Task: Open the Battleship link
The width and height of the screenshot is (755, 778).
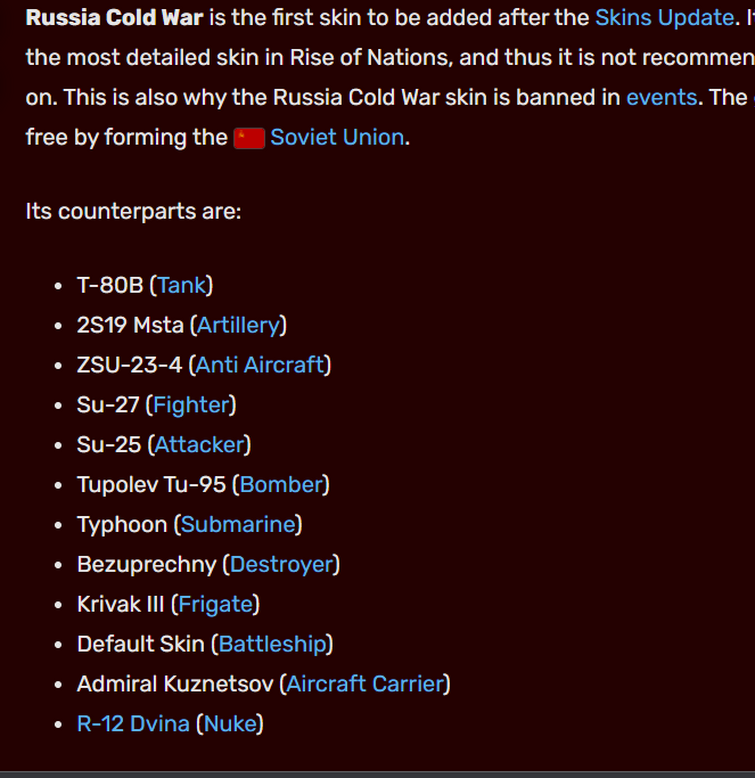Action: [x=272, y=644]
